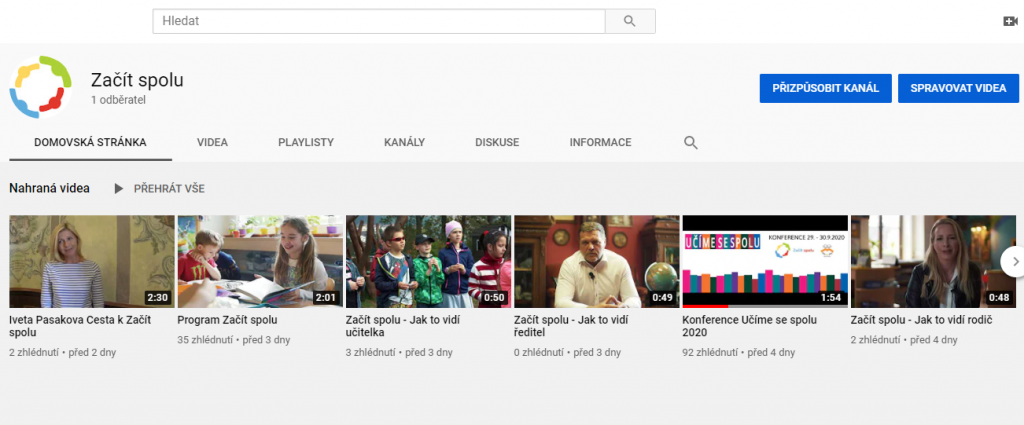Select the Diskuse tab

click(497, 143)
